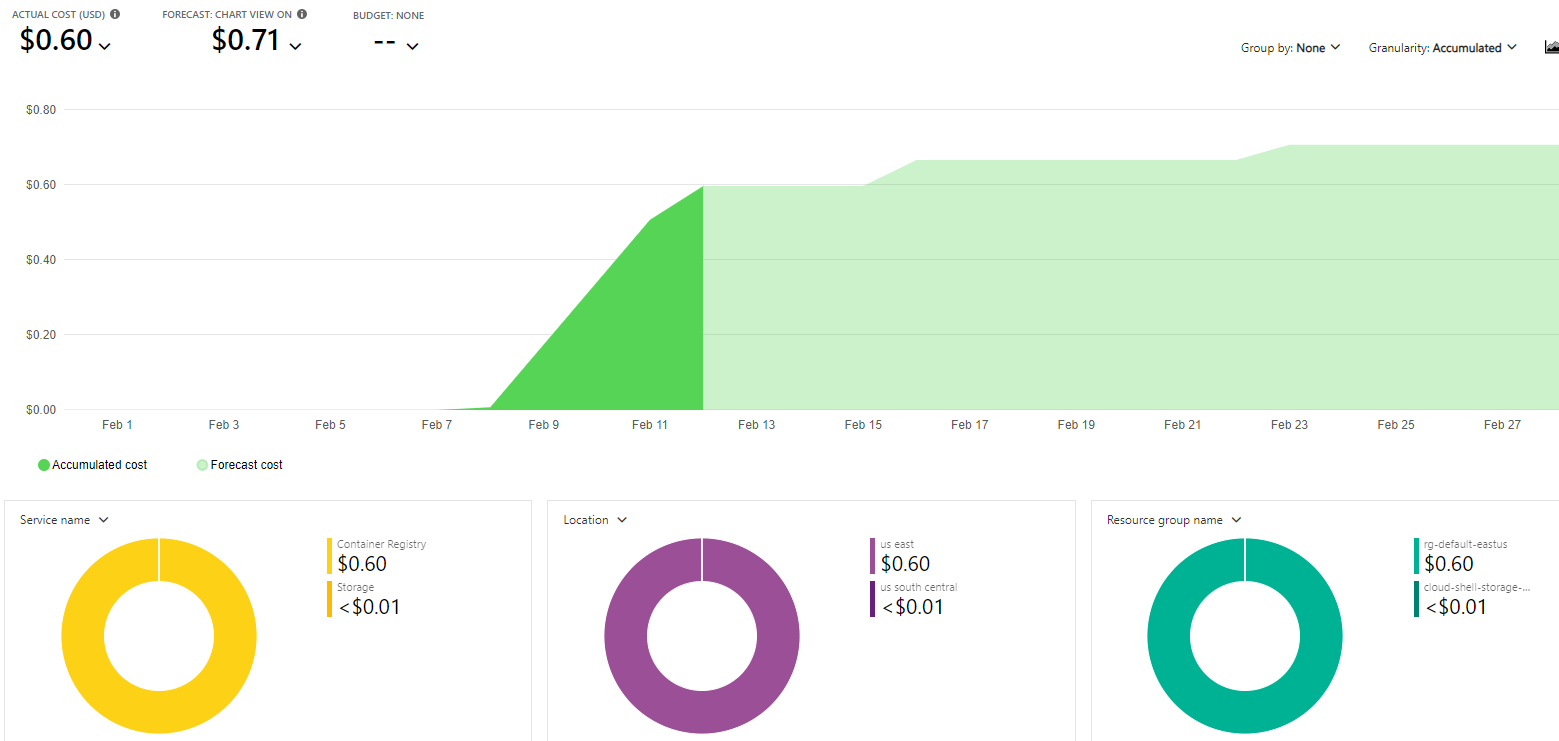Screen dimensions: 1559x741
Task: Open the budget dropdown showing dashes
Action: pyautogui.click(x=412, y=46)
